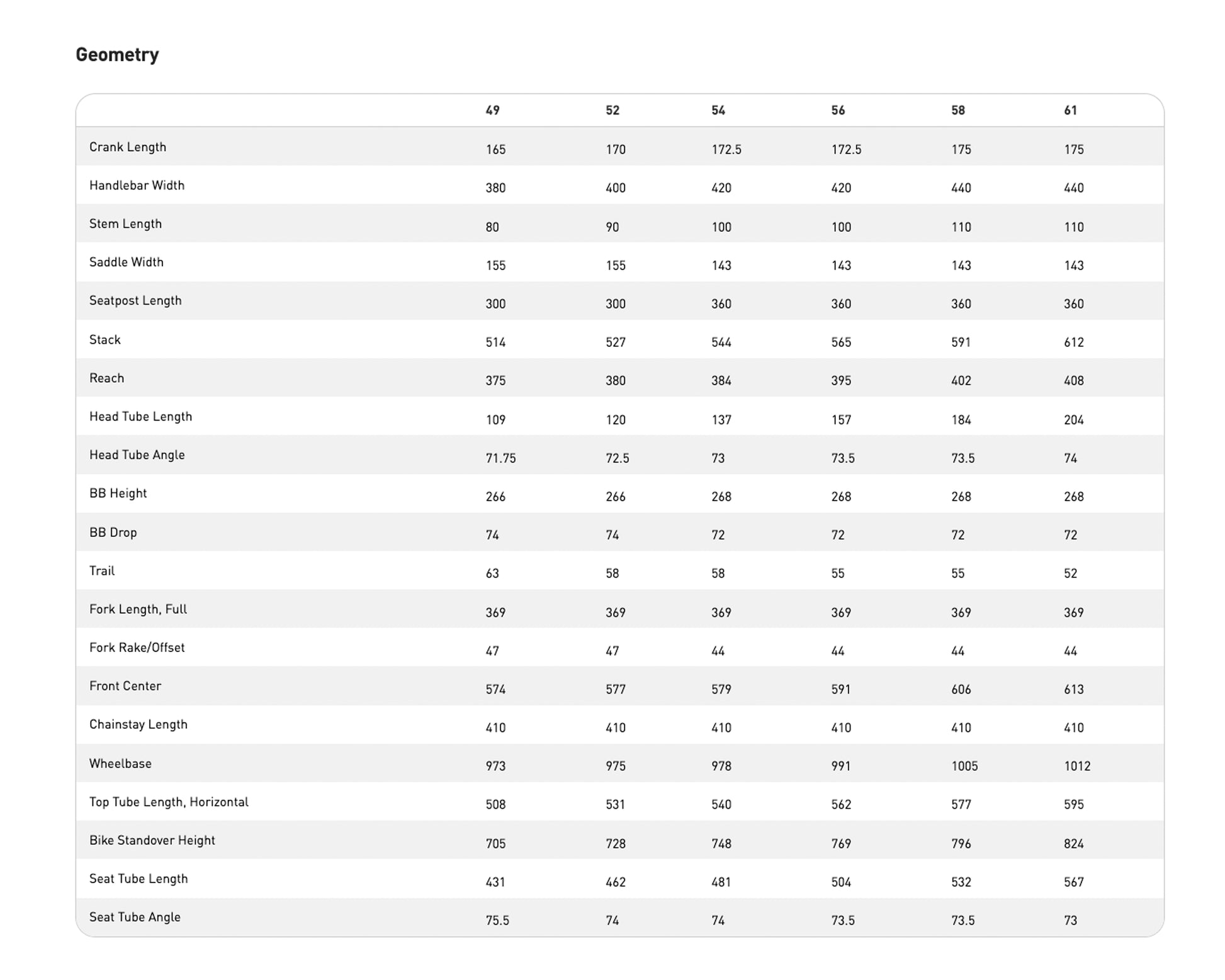The height and width of the screenshot is (980, 1225).
Task: Click the Fork Rake/Offset row label
Action: [x=137, y=648]
